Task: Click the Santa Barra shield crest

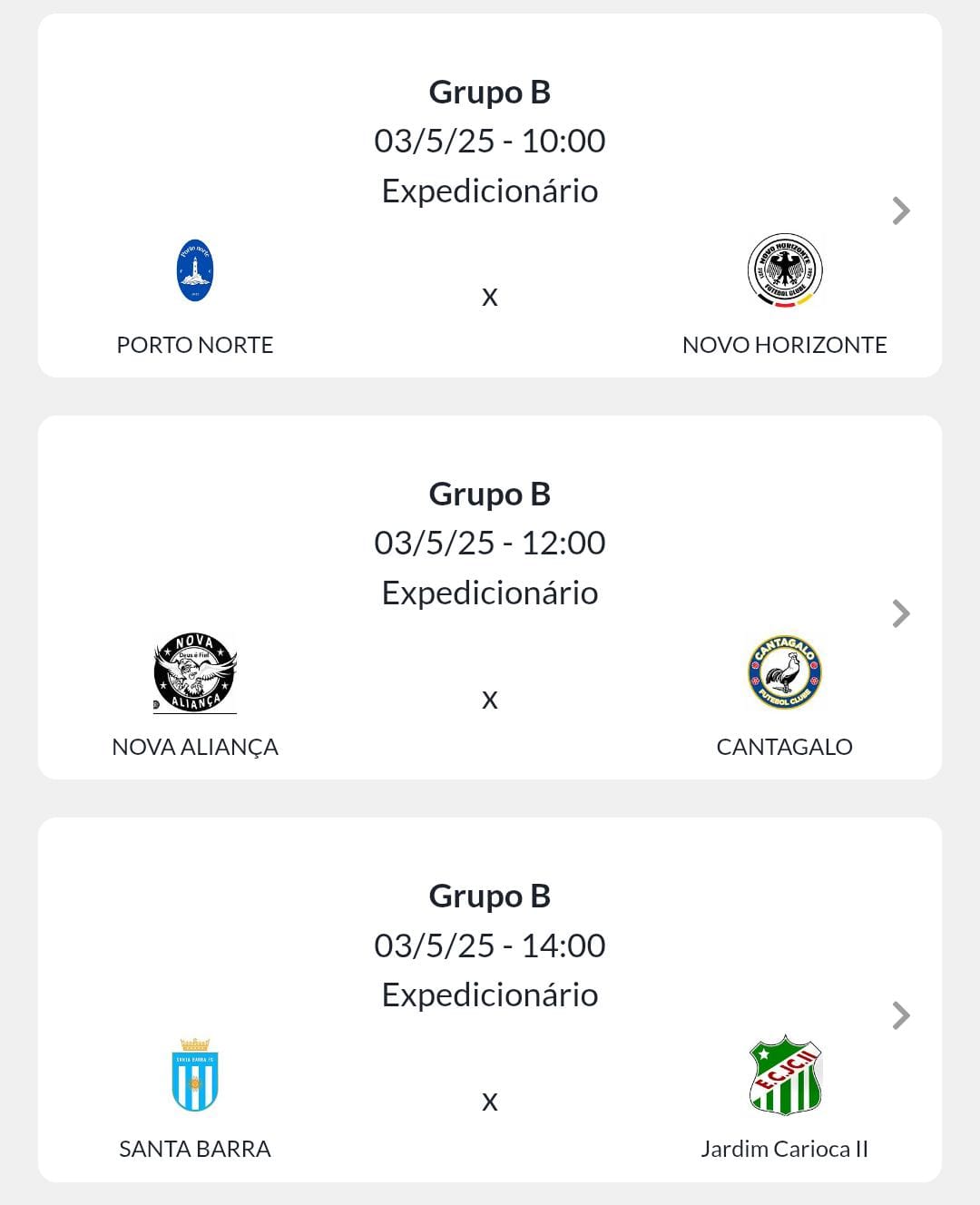Action: pos(195,1075)
